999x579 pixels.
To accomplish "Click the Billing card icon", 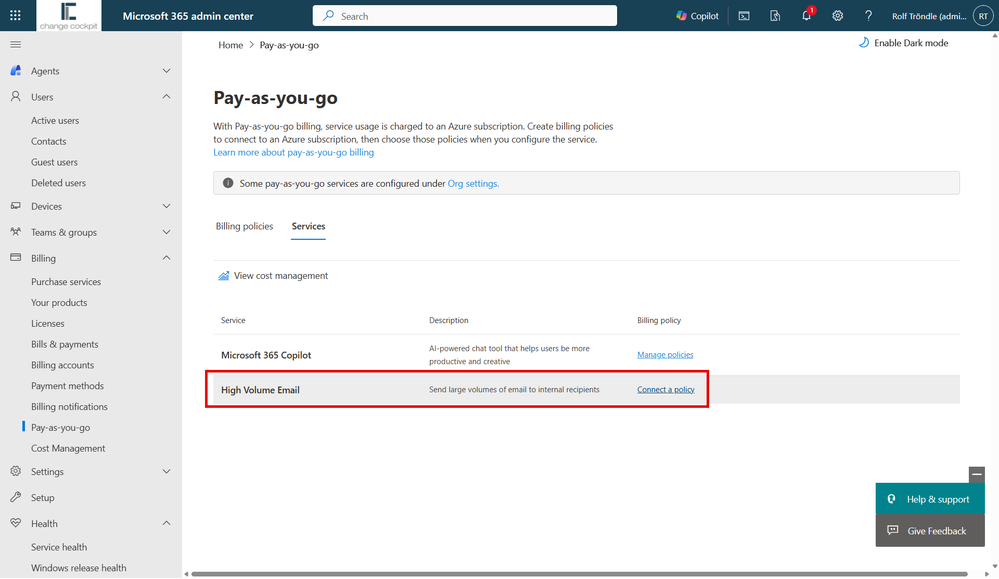I will point(15,258).
